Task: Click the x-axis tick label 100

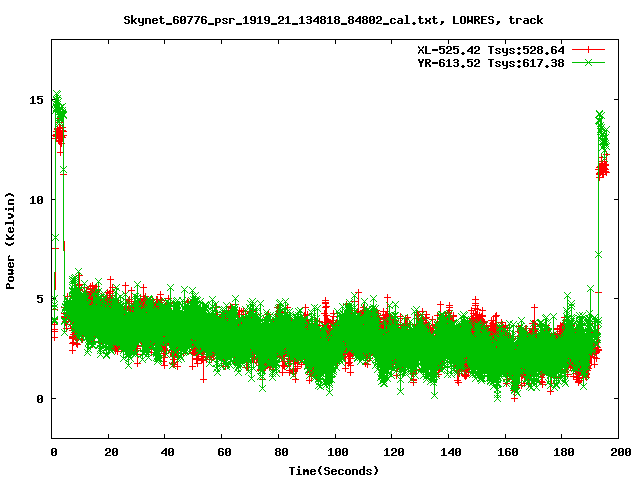Action: click(x=338, y=452)
